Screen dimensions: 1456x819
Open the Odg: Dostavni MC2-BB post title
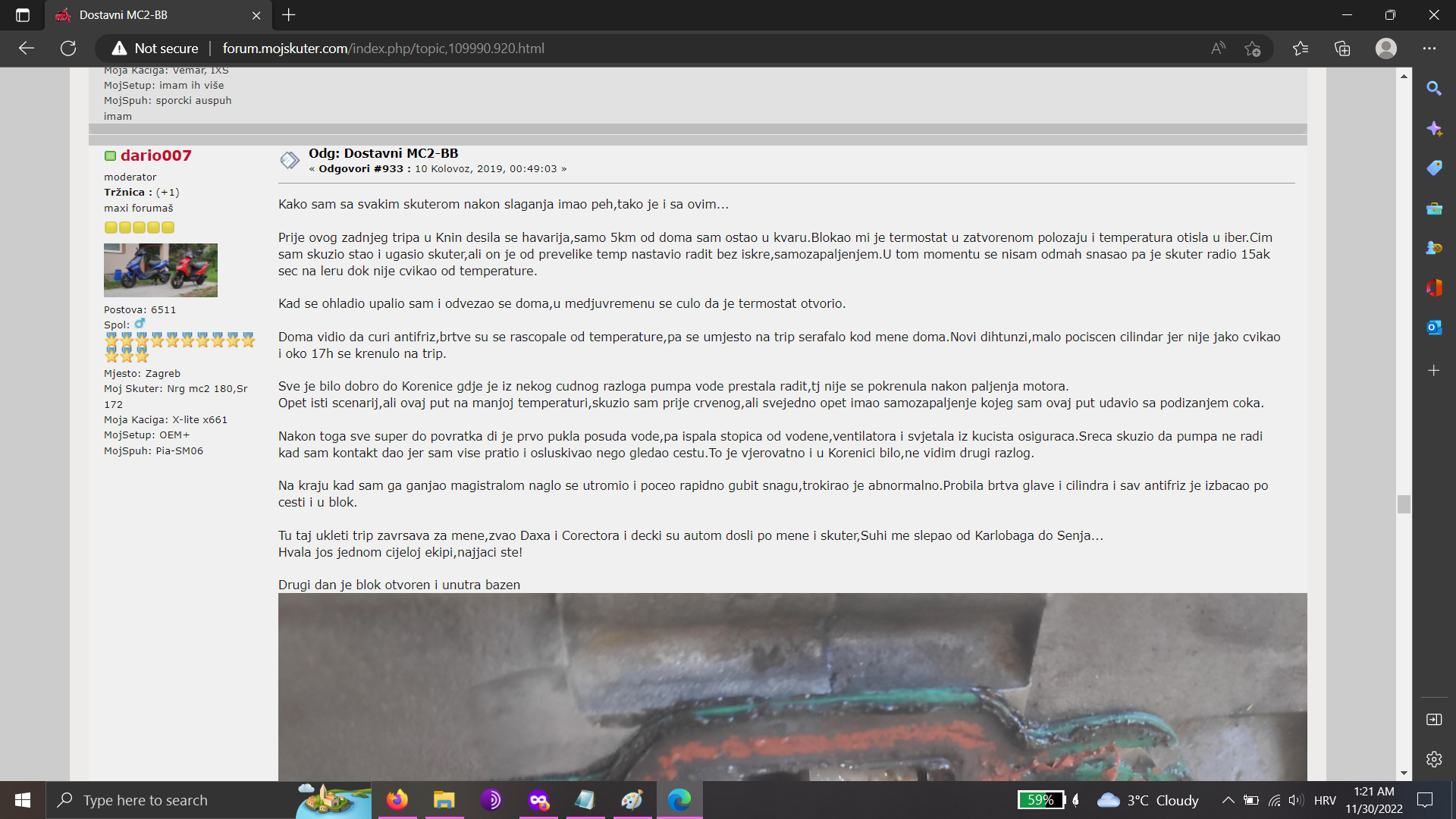point(383,153)
